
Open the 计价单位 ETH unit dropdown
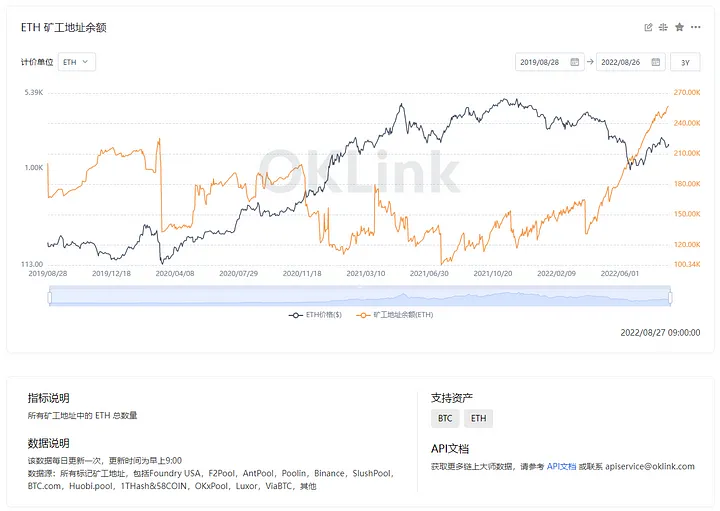[x=76, y=62]
